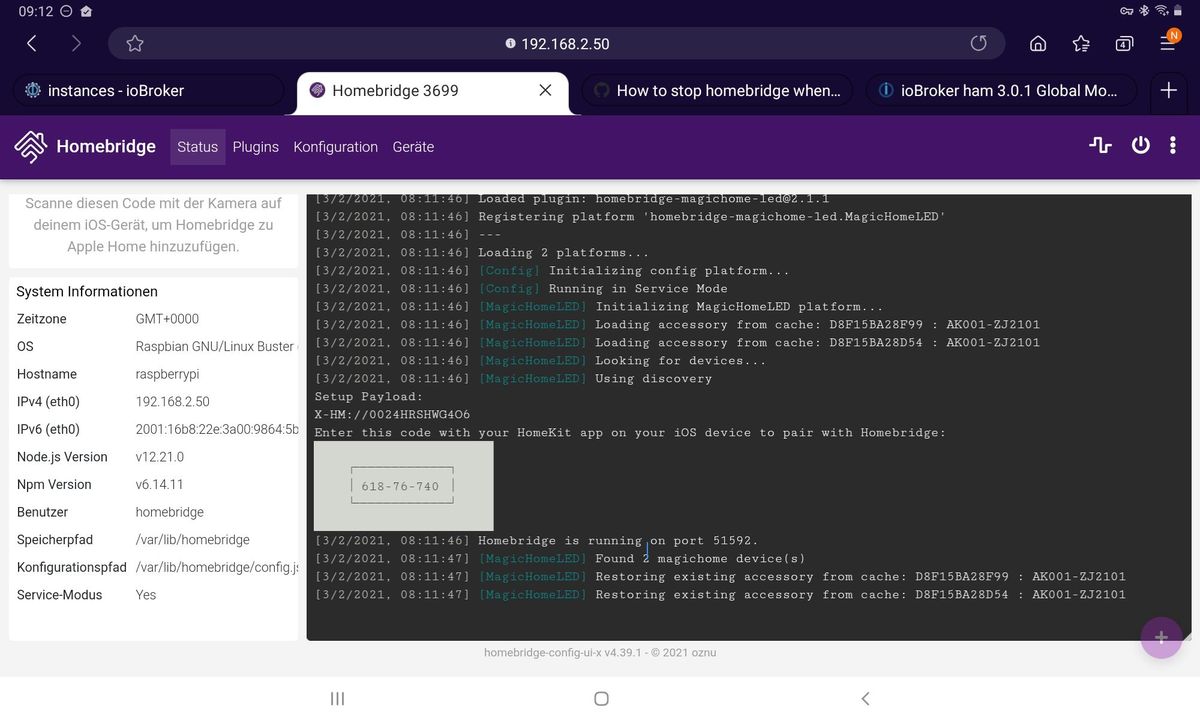1200x720 pixels.
Task: Click hostname value raspberrypi
Action: tap(169, 374)
